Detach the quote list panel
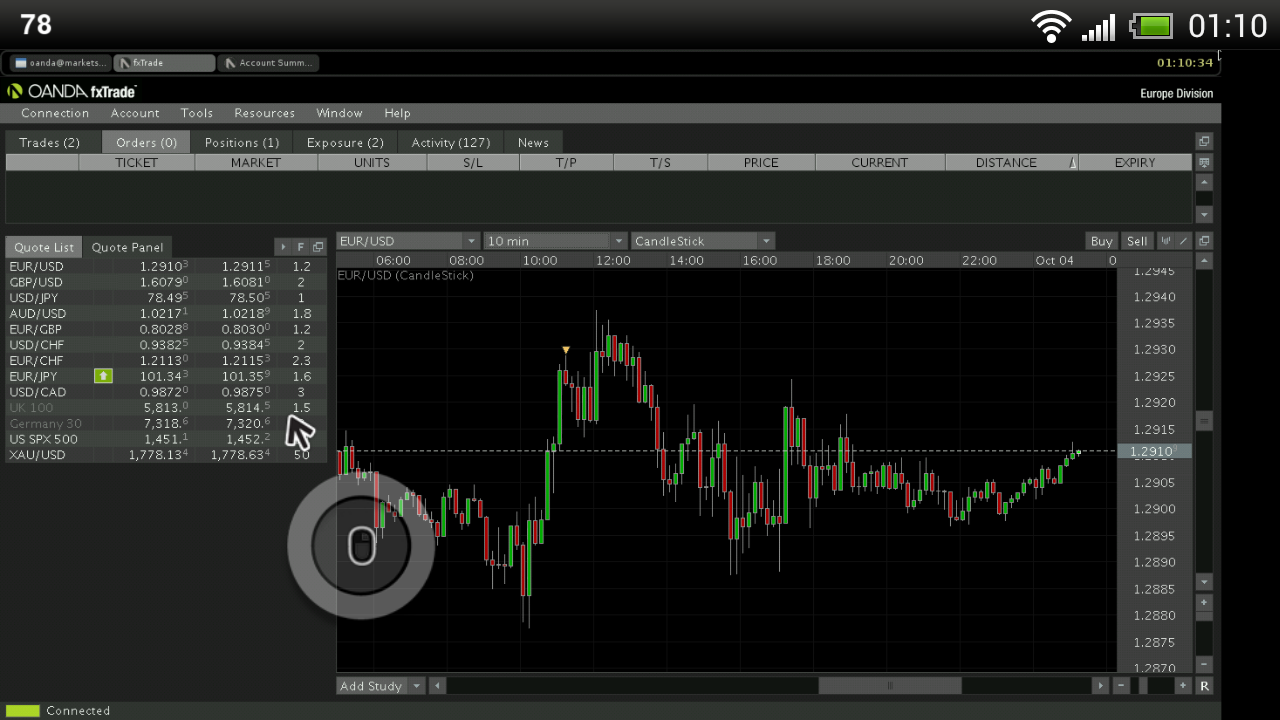Screen dimensions: 1280x720 (x=318, y=247)
